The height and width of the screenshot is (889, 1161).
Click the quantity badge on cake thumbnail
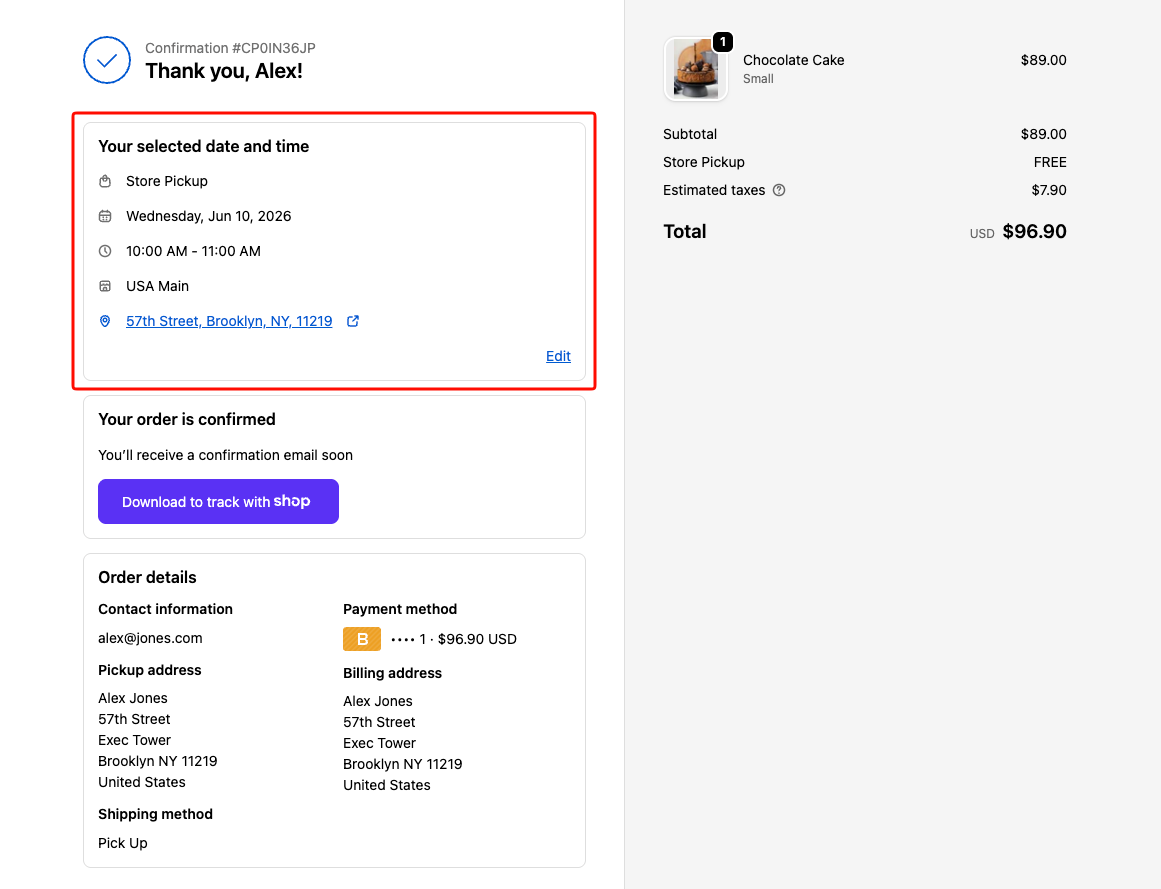coord(723,42)
